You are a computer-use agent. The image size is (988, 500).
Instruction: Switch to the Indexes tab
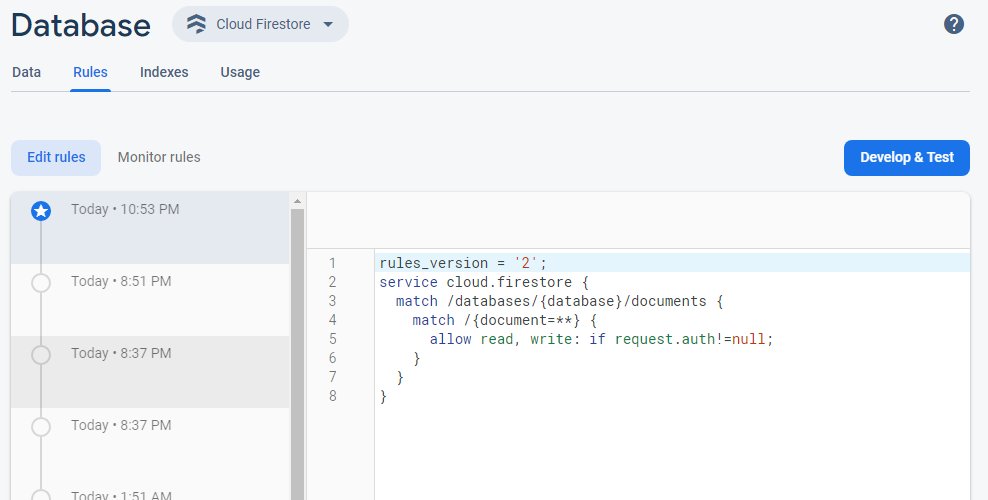(x=164, y=72)
